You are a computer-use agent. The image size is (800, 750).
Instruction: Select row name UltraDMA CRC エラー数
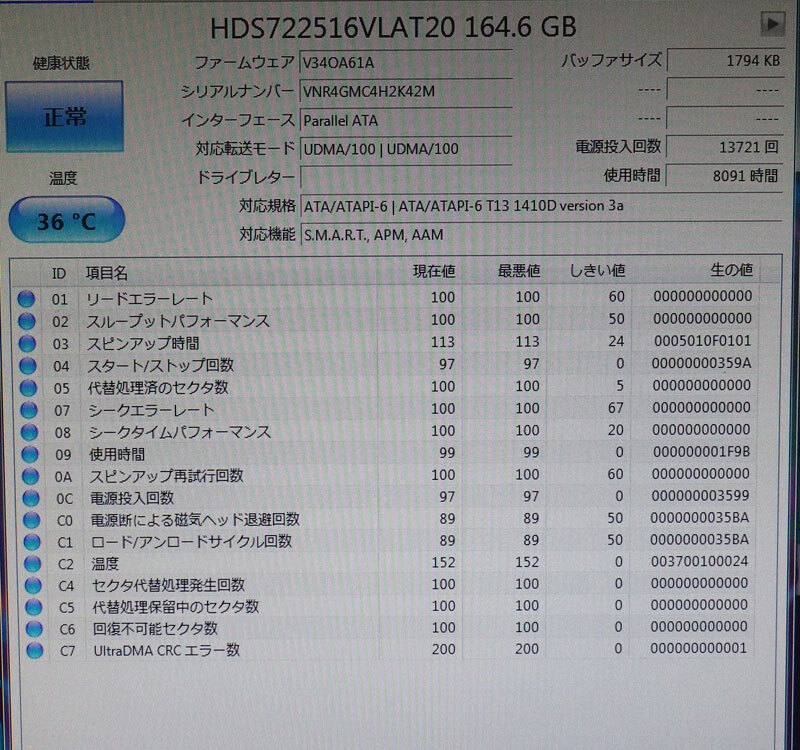pyautogui.click(x=166, y=651)
